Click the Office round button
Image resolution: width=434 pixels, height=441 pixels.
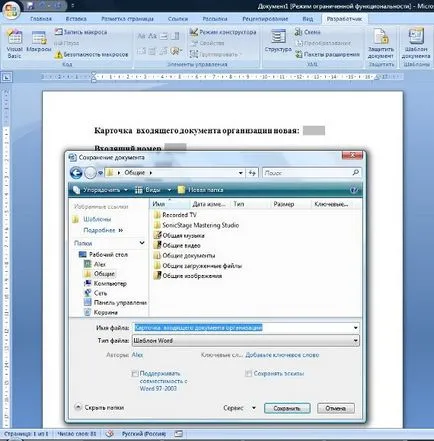[x=11, y=10]
